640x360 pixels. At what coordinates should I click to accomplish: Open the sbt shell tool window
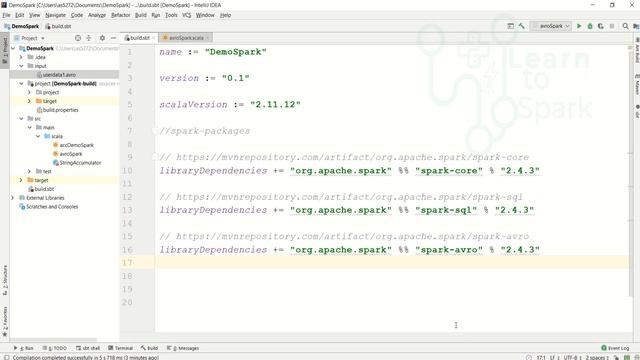[x=88, y=348]
